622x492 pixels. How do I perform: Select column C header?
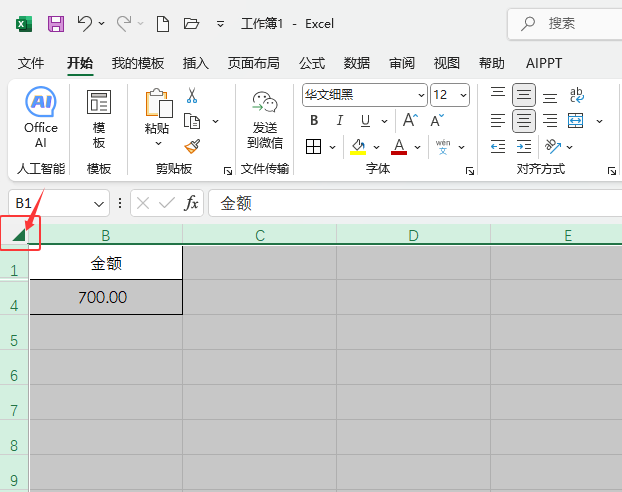260,235
